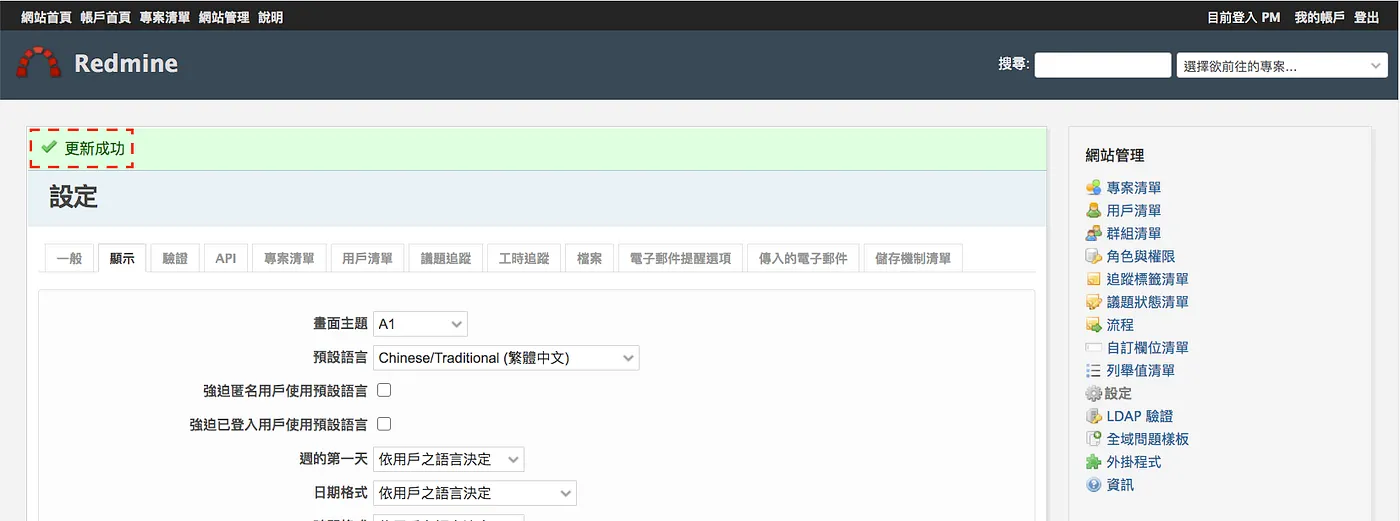Enable 強迫已登入用戶使用預設語言 checkbox

[384, 424]
